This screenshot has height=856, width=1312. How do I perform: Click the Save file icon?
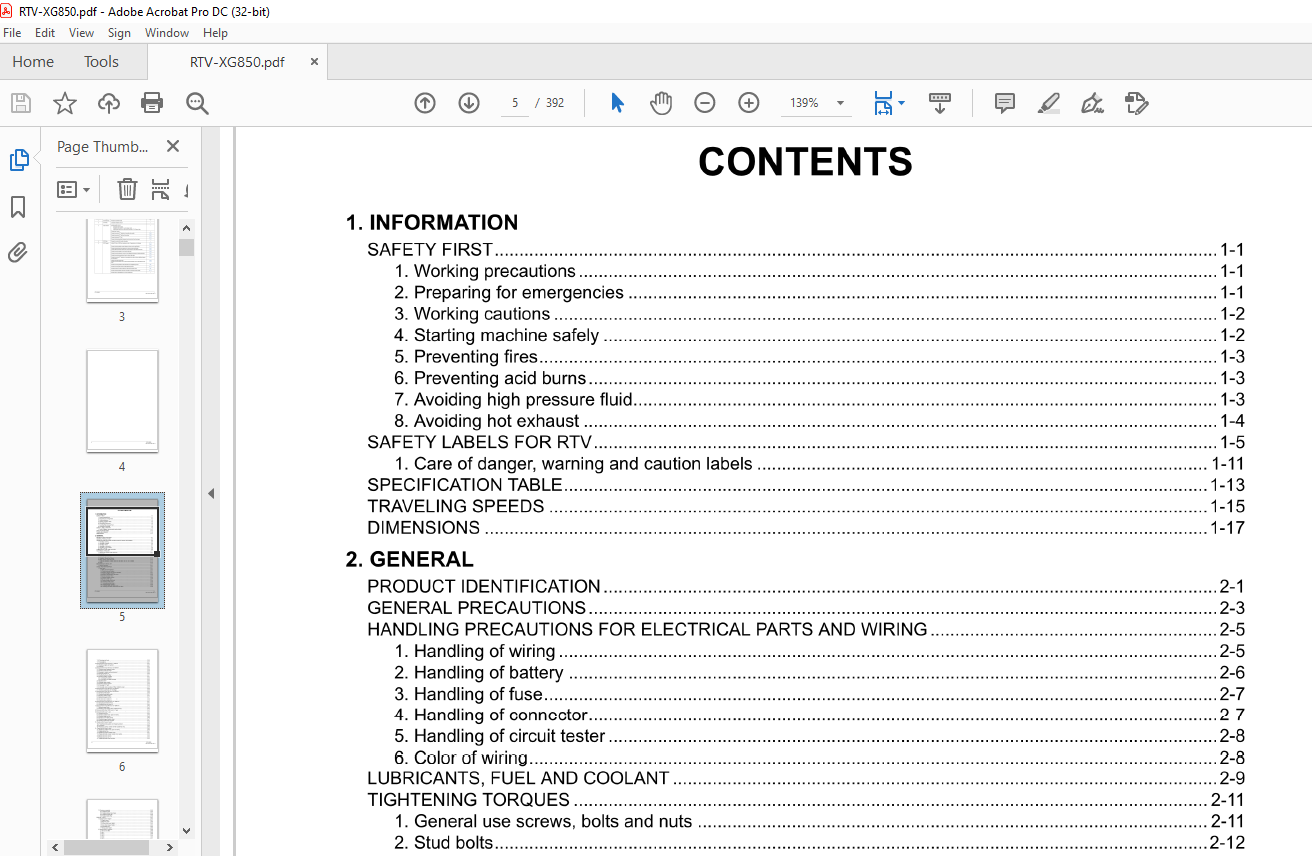coord(21,103)
